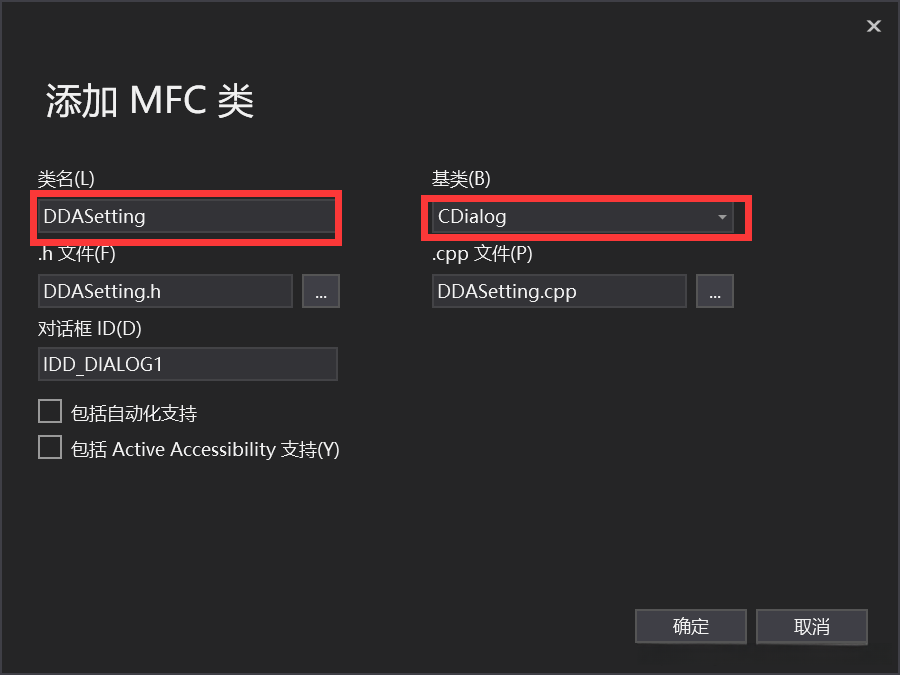The height and width of the screenshot is (675, 900).
Task: Click the 包括自动化支持 label text
Action: click(134, 413)
